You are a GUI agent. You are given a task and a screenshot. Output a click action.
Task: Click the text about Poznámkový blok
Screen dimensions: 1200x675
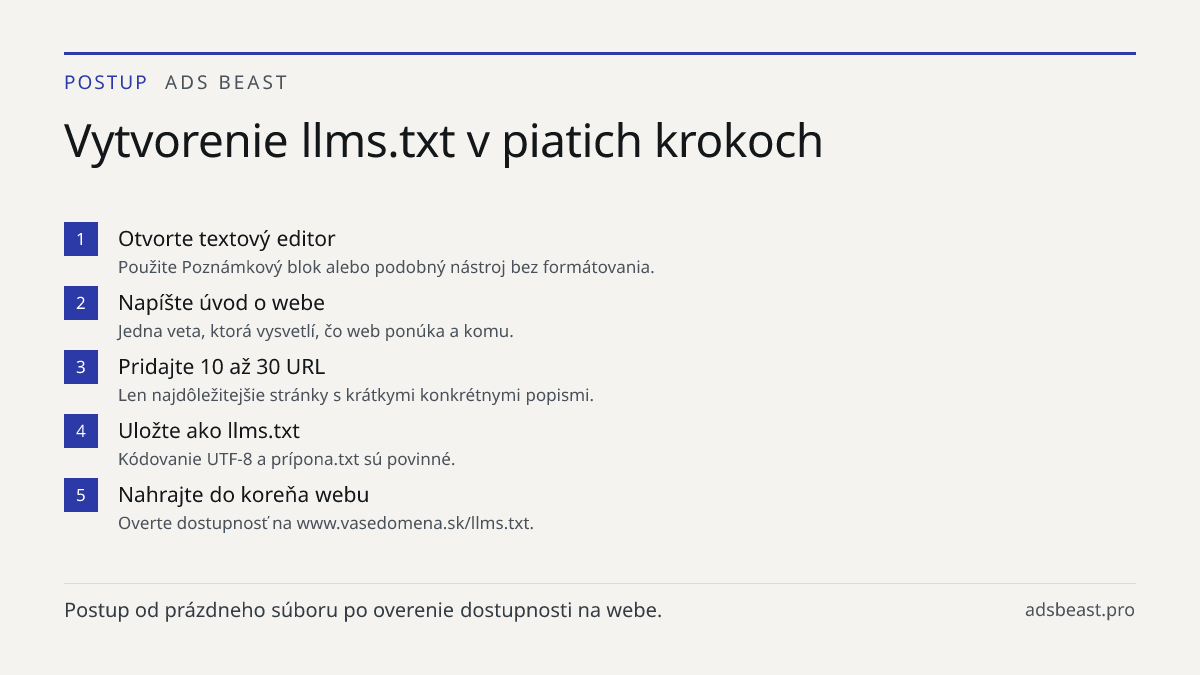(386, 267)
